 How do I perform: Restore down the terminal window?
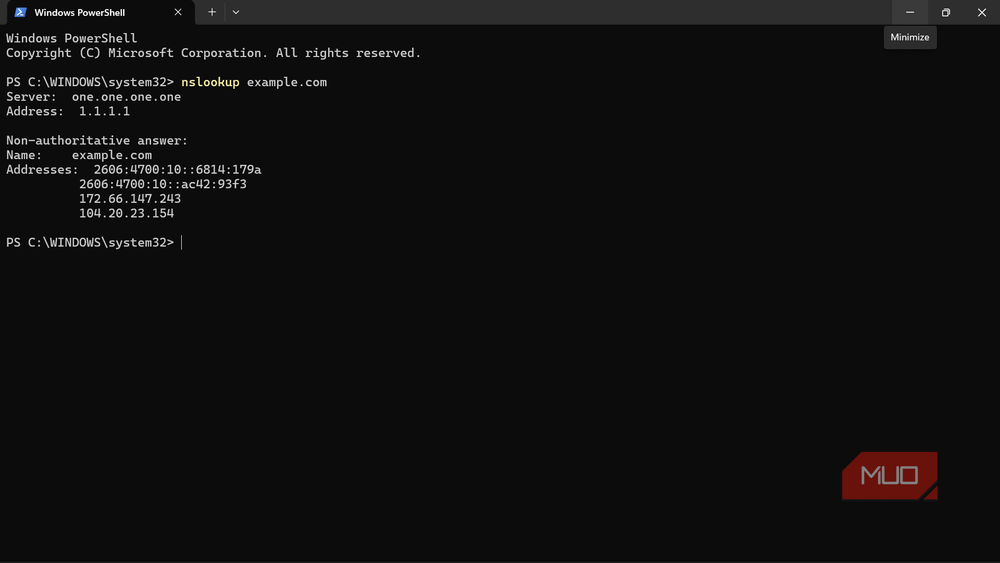pos(946,12)
